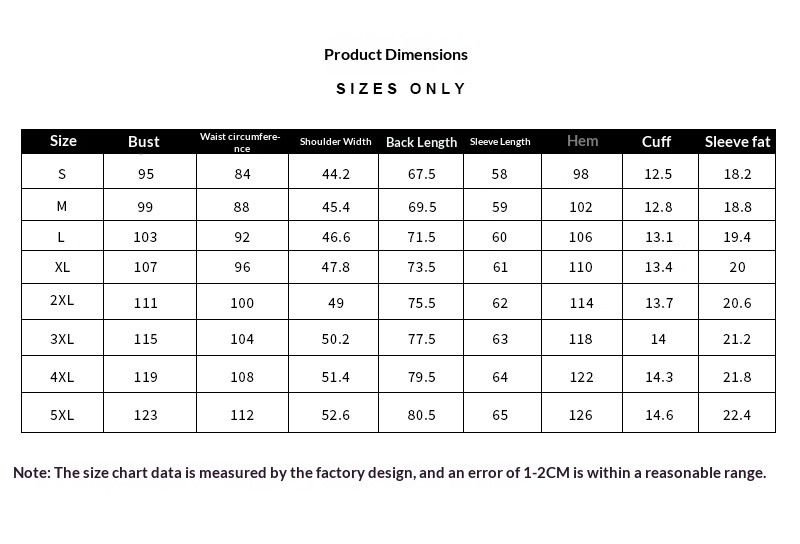800x544 pixels.
Task: Select the 5XL size row label
Action: pos(62,415)
